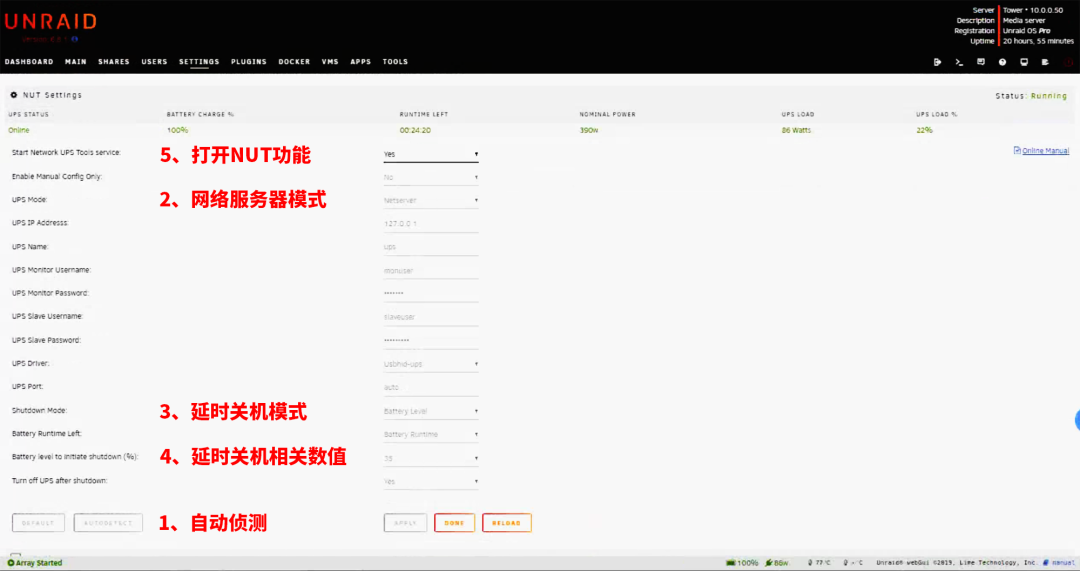Click the version info icon under logo

[75, 39]
